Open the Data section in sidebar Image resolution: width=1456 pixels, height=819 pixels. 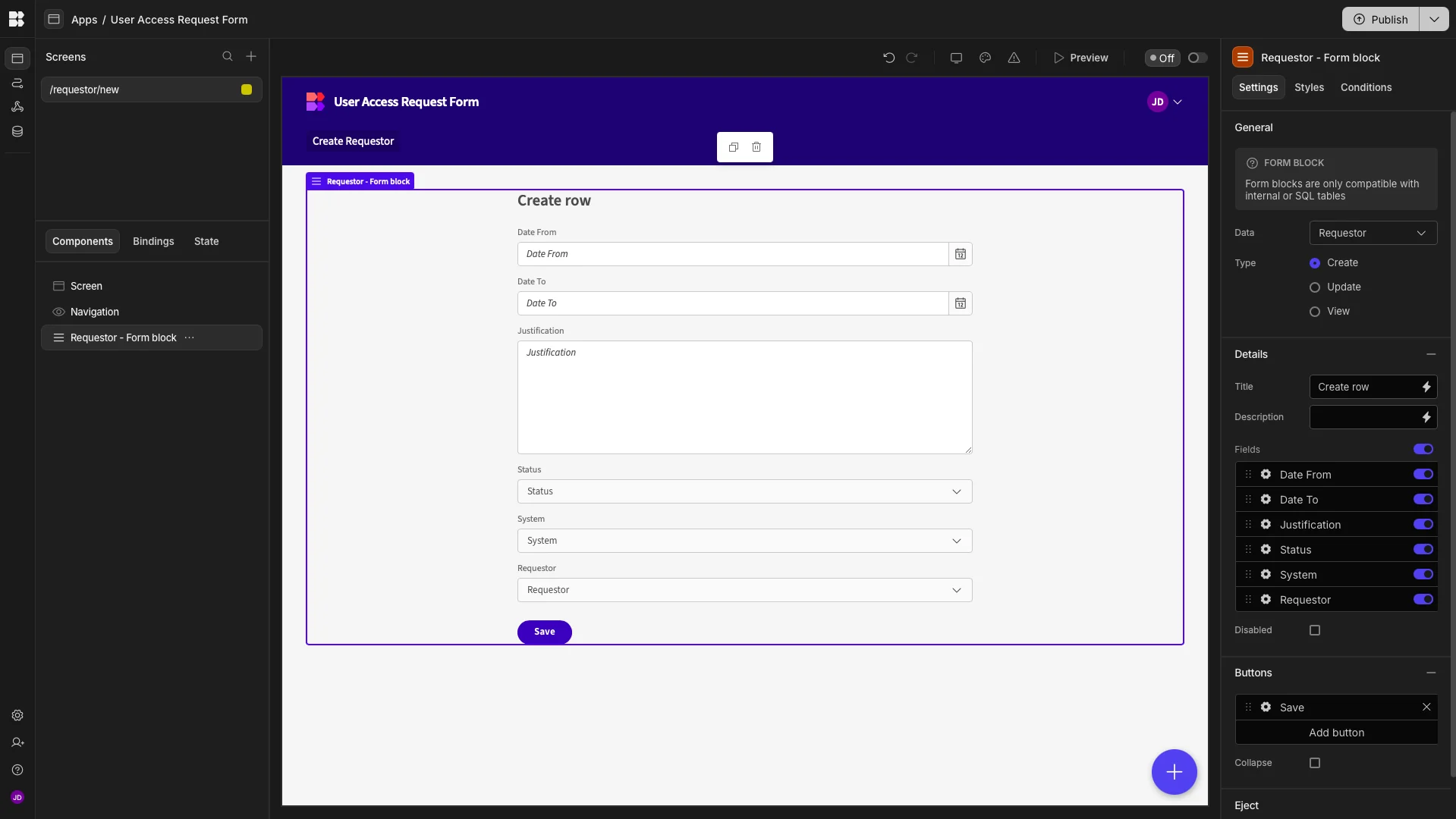(x=17, y=131)
